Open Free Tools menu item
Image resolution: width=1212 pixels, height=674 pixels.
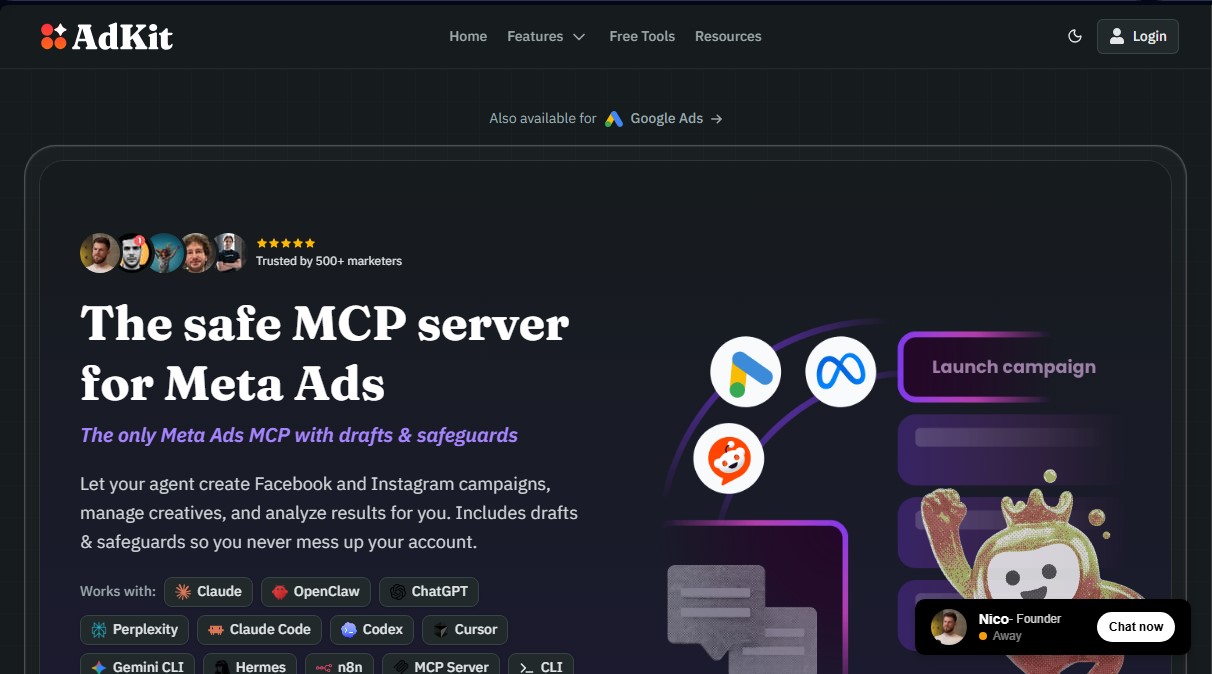pyautogui.click(x=642, y=36)
